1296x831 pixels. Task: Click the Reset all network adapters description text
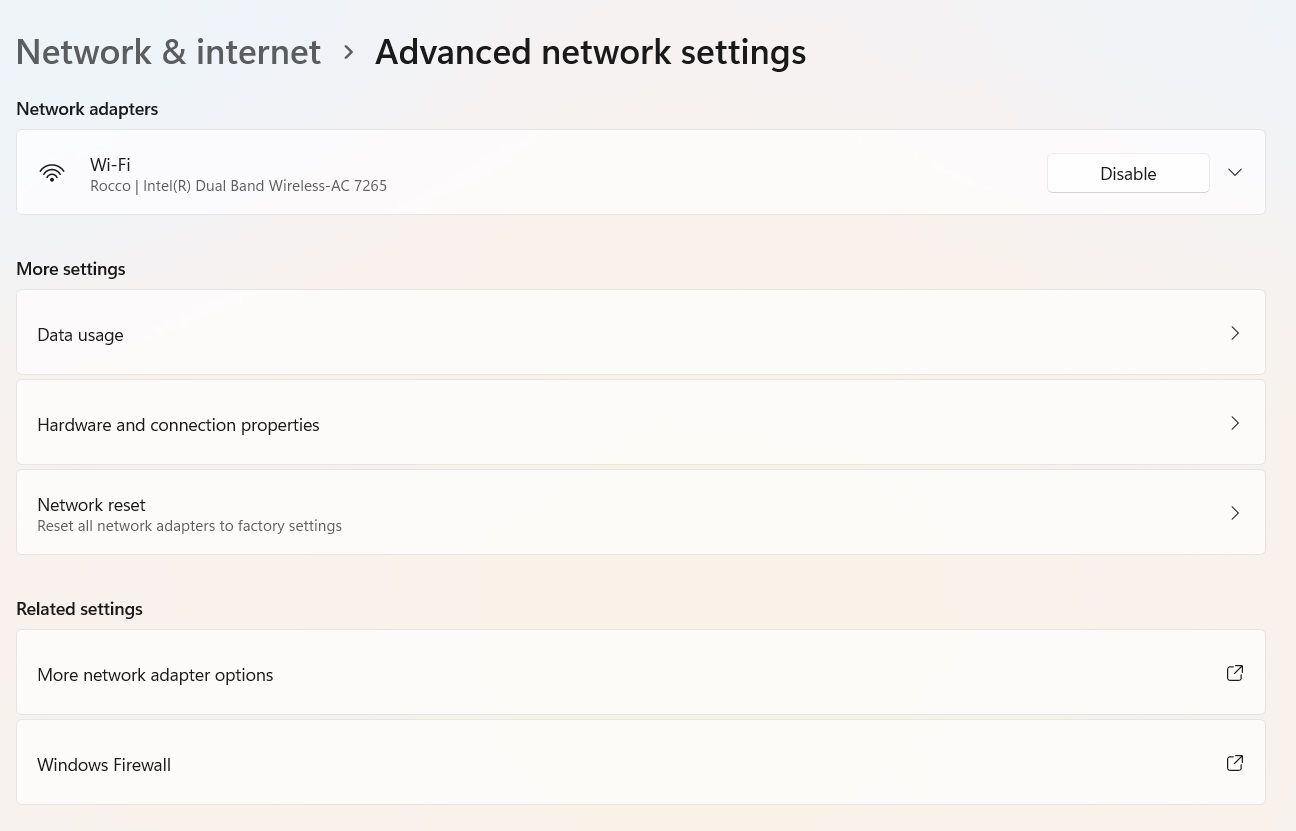click(189, 525)
